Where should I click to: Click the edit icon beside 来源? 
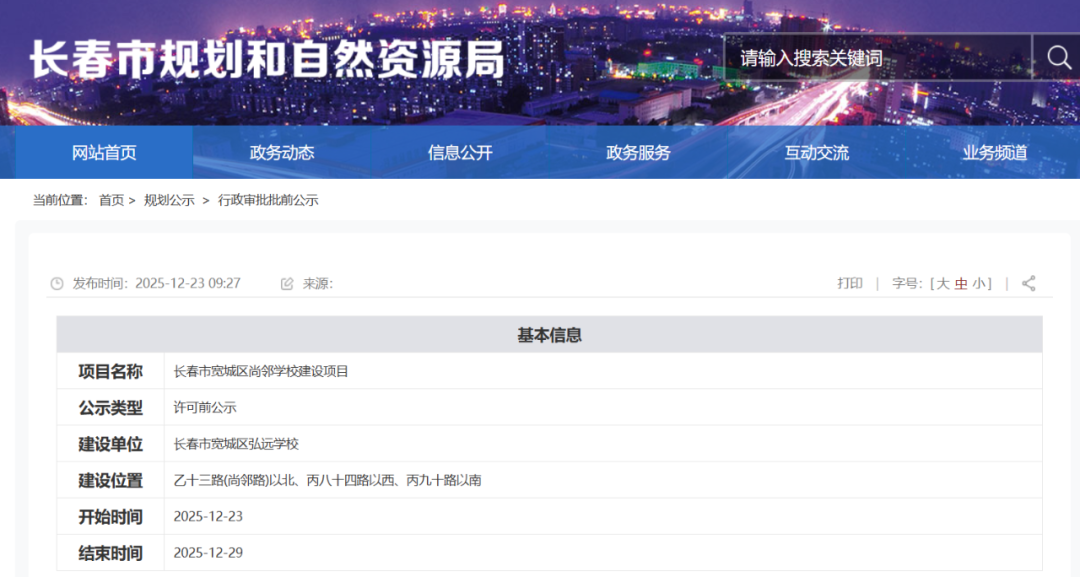[287, 283]
